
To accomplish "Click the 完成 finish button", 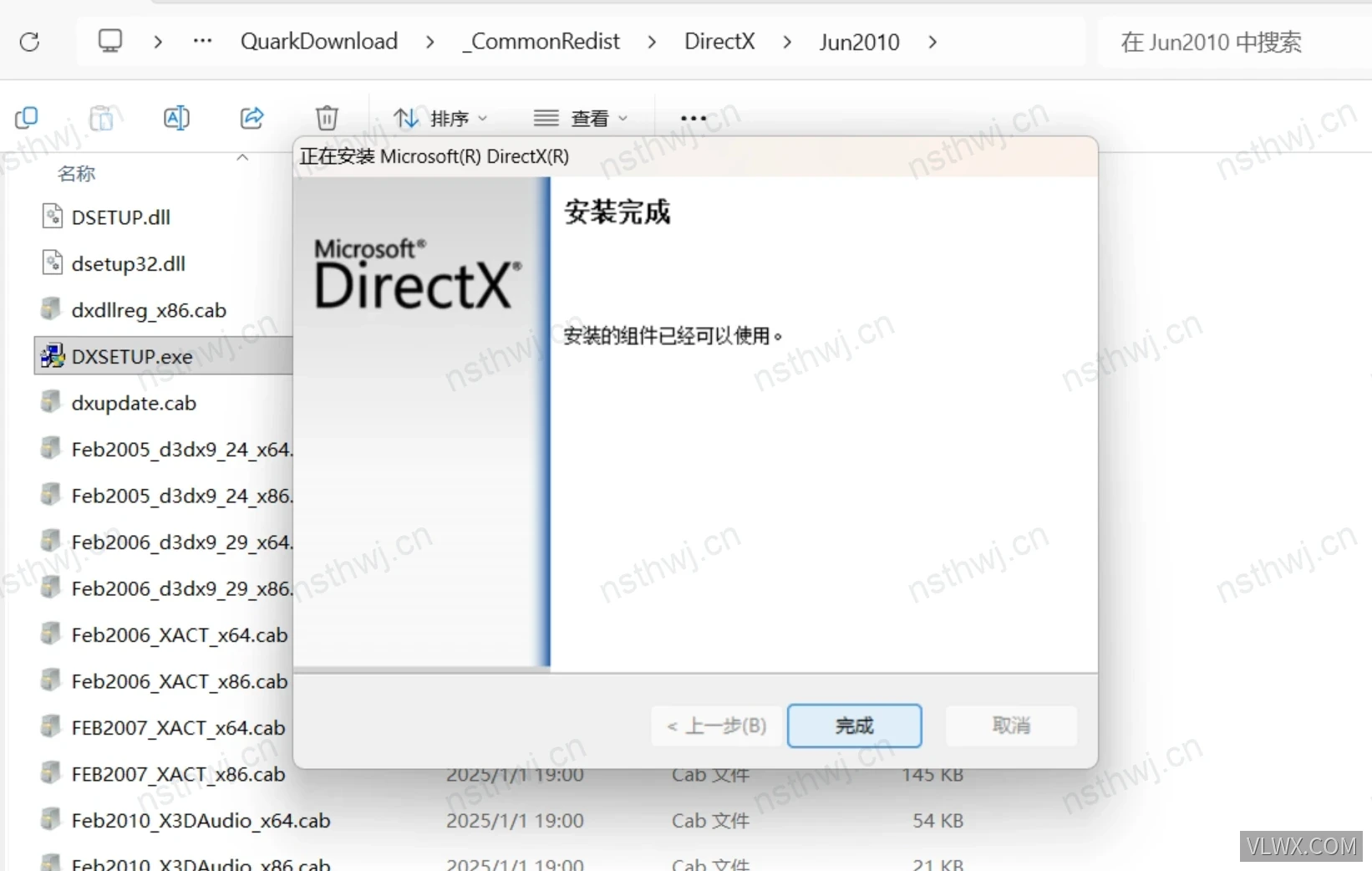I will (854, 726).
